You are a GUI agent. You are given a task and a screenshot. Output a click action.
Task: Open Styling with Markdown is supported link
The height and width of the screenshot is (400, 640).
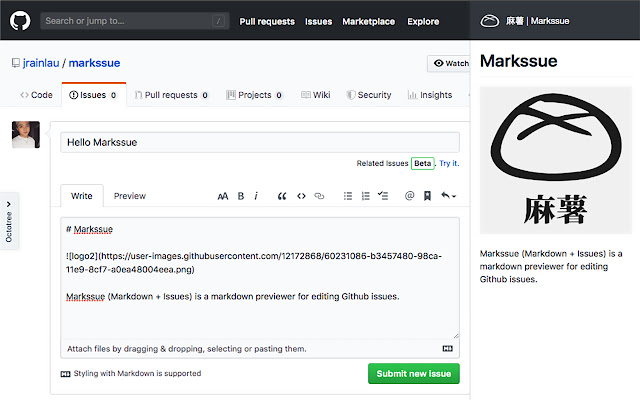(131, 373)
